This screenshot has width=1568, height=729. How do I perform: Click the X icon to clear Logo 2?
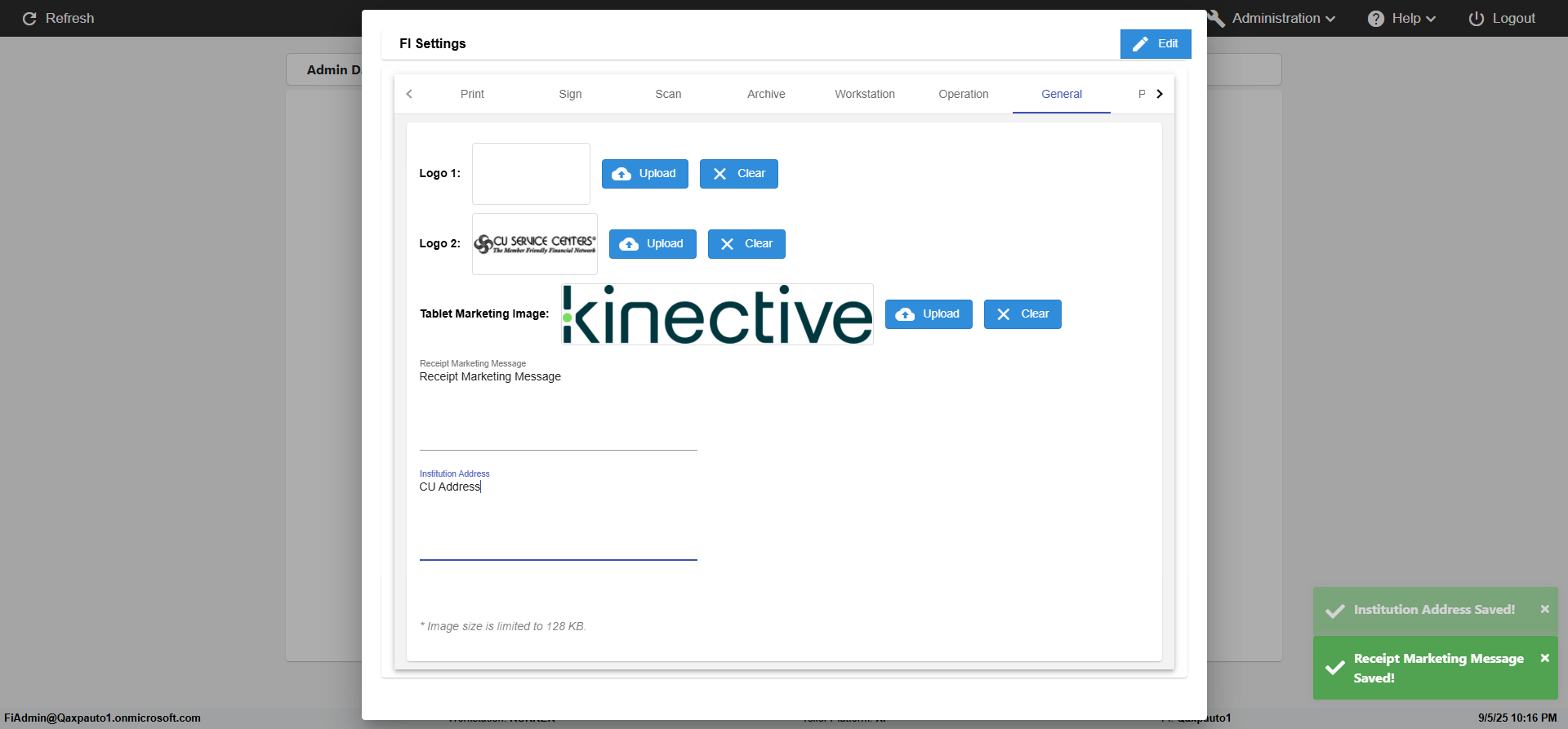pyautogui.click(x=727, y=244)
